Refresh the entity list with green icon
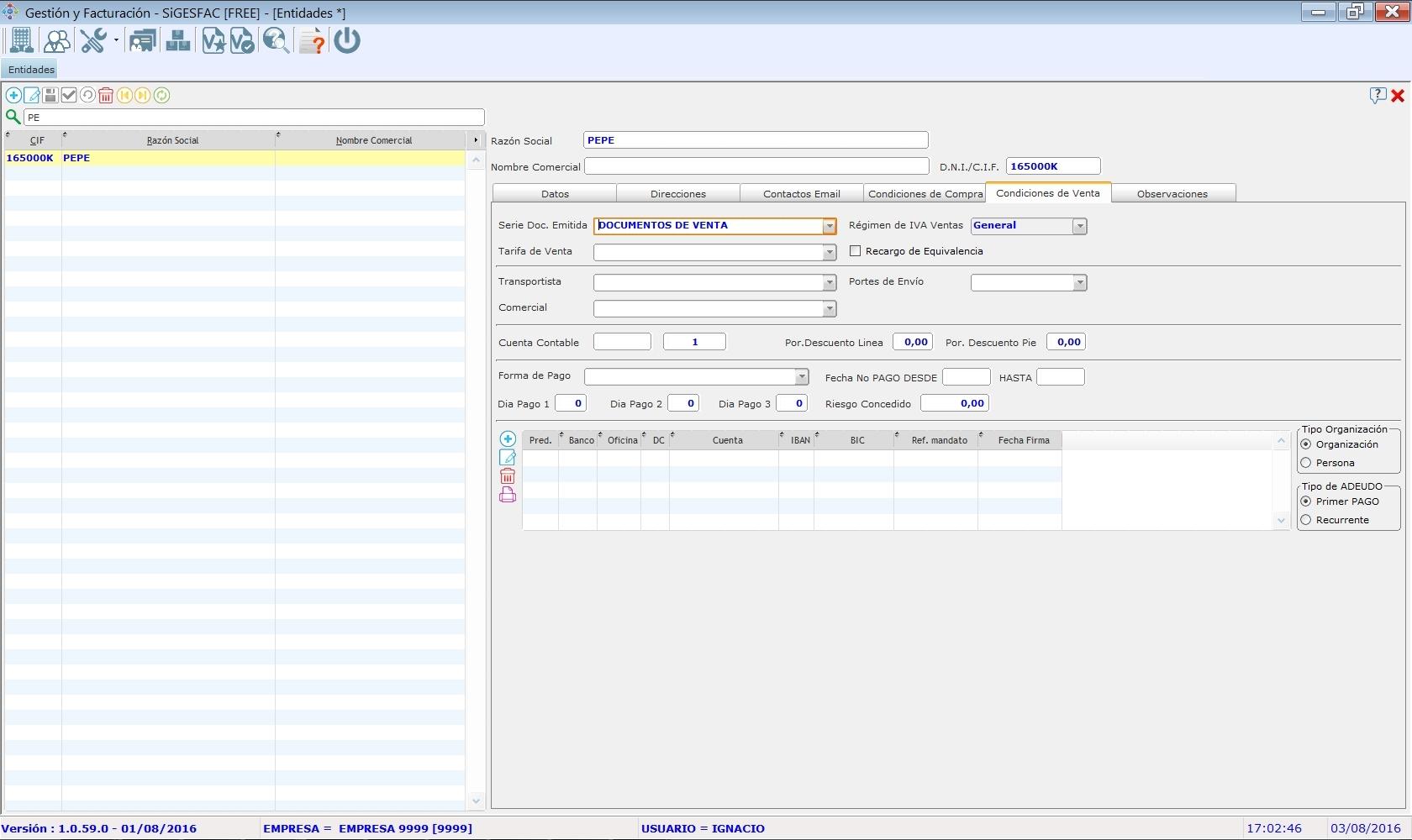The height and width of the screenshot is (840, 1412). (x=161, y=95)
